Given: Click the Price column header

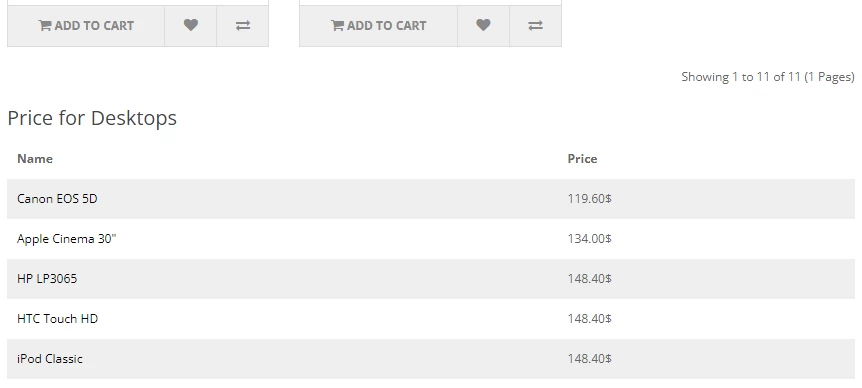Looking at the screenshot, I should click(582, 158).
